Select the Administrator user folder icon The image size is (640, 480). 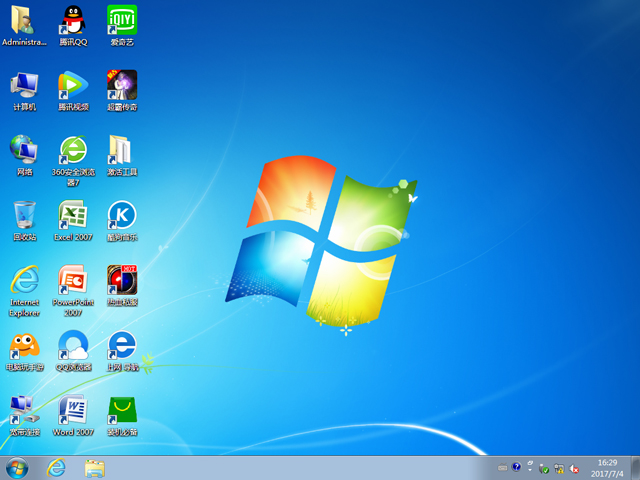click(x=25, y=21)
